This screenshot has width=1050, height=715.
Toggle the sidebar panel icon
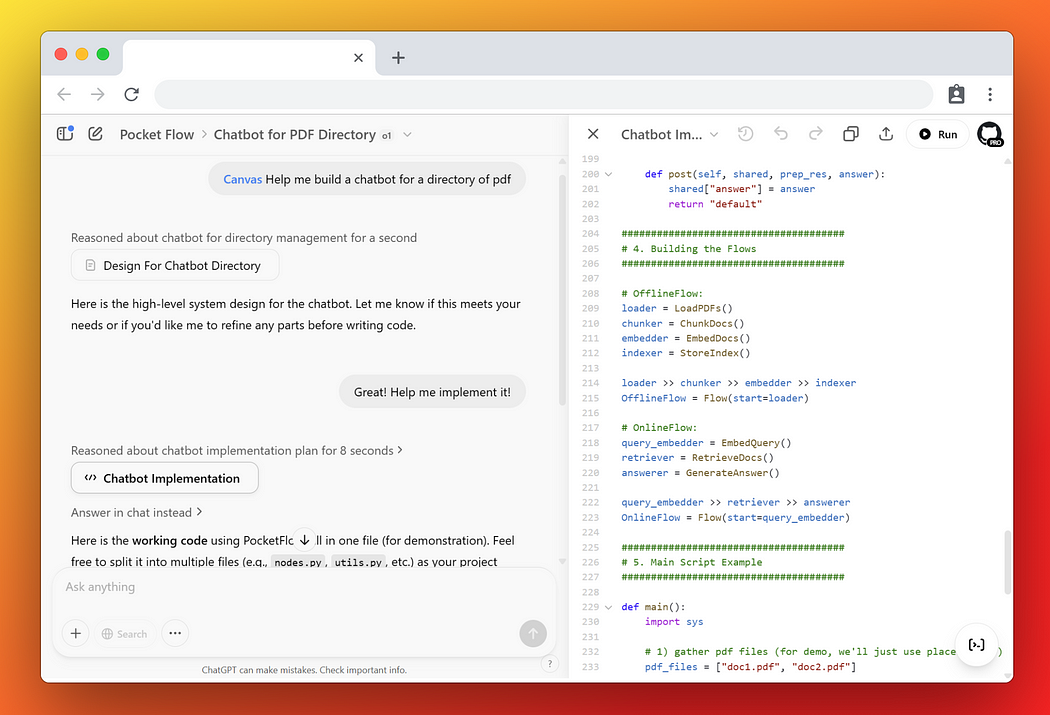(65, 134)
